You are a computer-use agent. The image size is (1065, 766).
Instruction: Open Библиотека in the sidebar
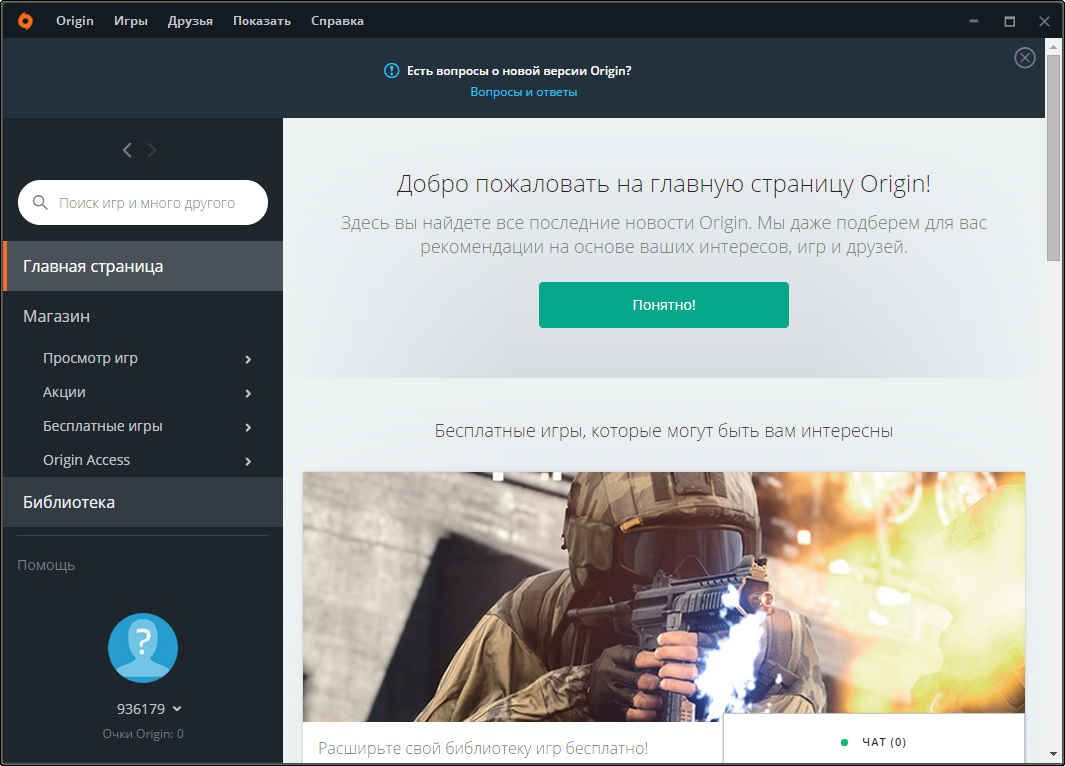tap(143, 502)
